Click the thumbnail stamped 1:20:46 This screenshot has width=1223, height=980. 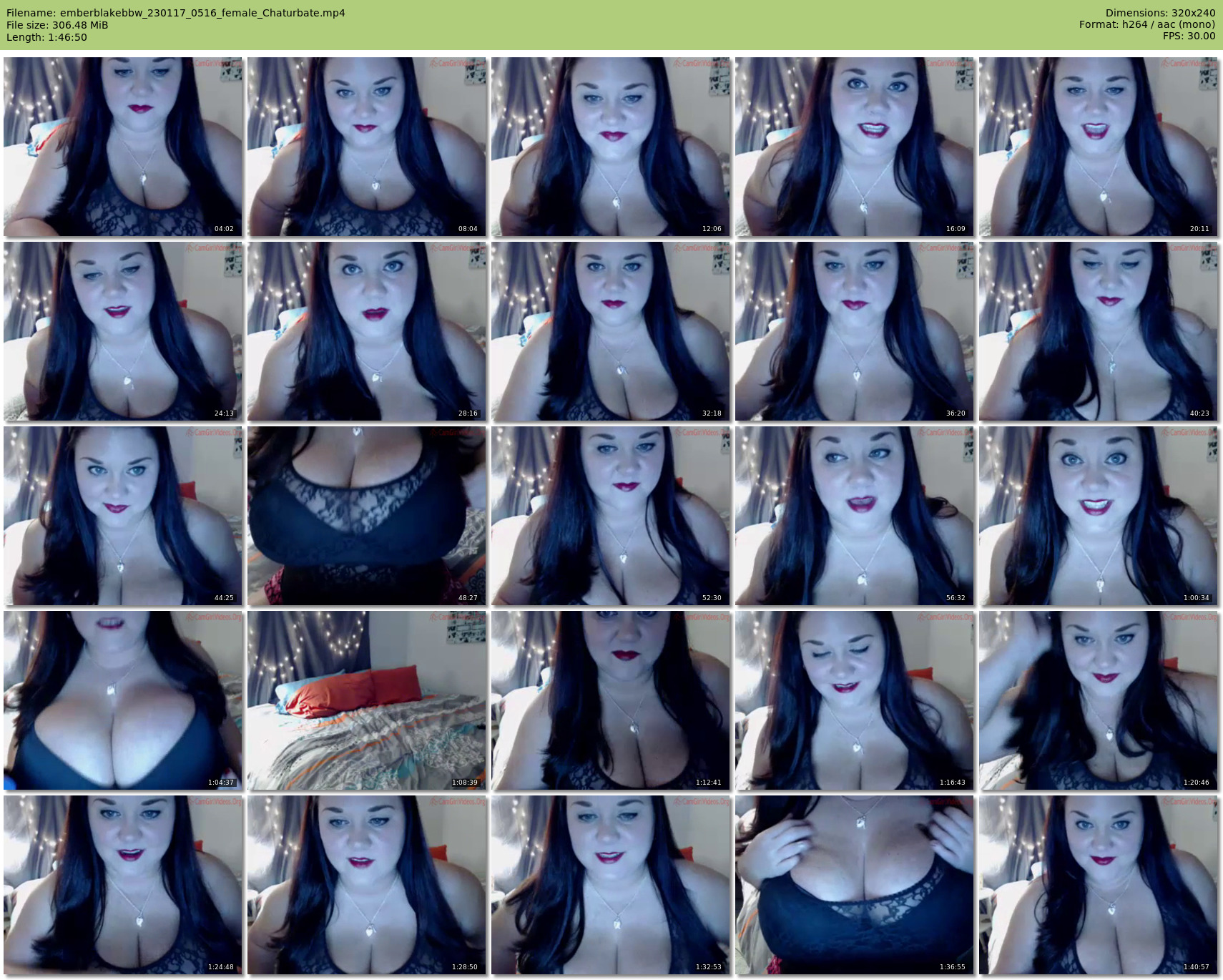[x=1099, y=700]
